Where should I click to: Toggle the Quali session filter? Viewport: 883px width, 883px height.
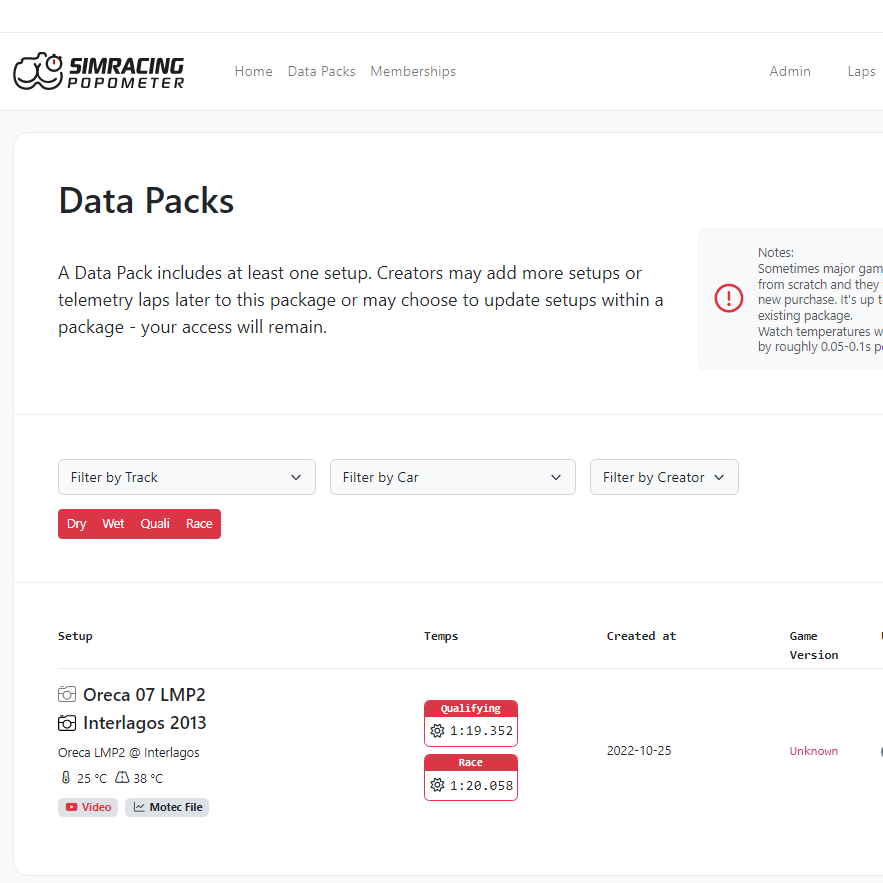pyautogui.click(x=155, y=524)
